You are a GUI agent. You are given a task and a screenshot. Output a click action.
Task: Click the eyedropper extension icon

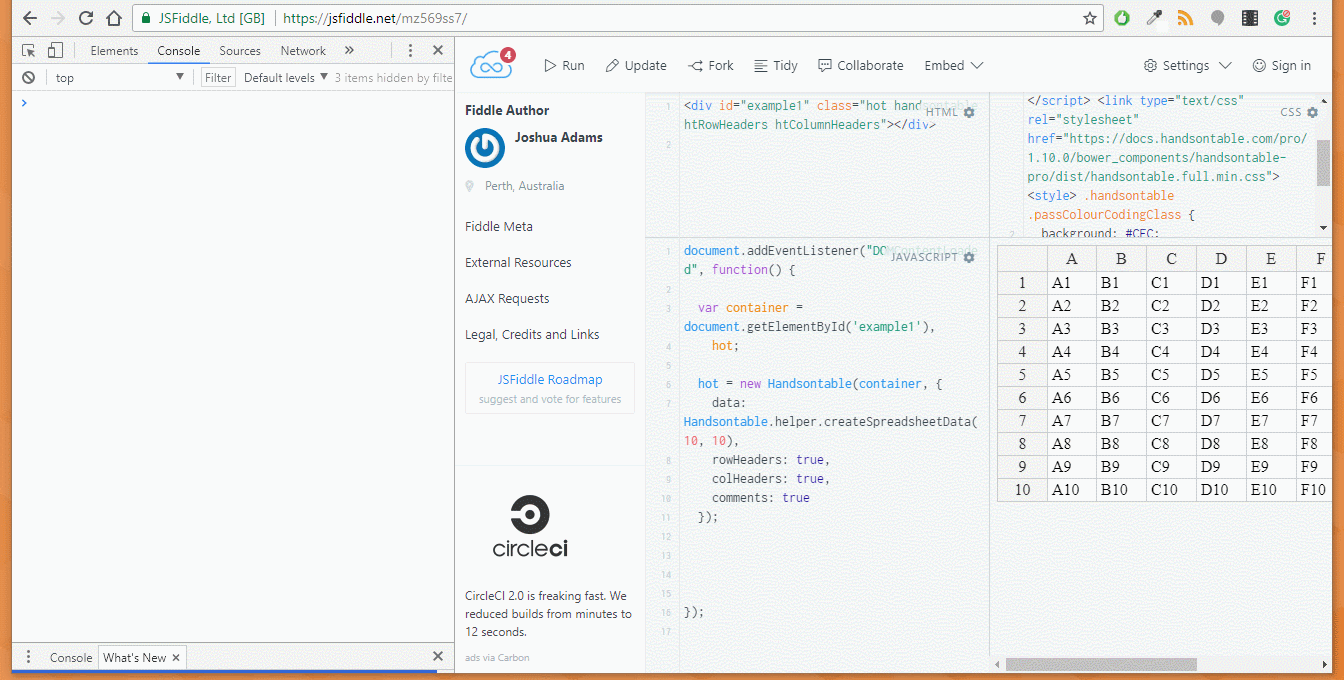coord(1153,17)
